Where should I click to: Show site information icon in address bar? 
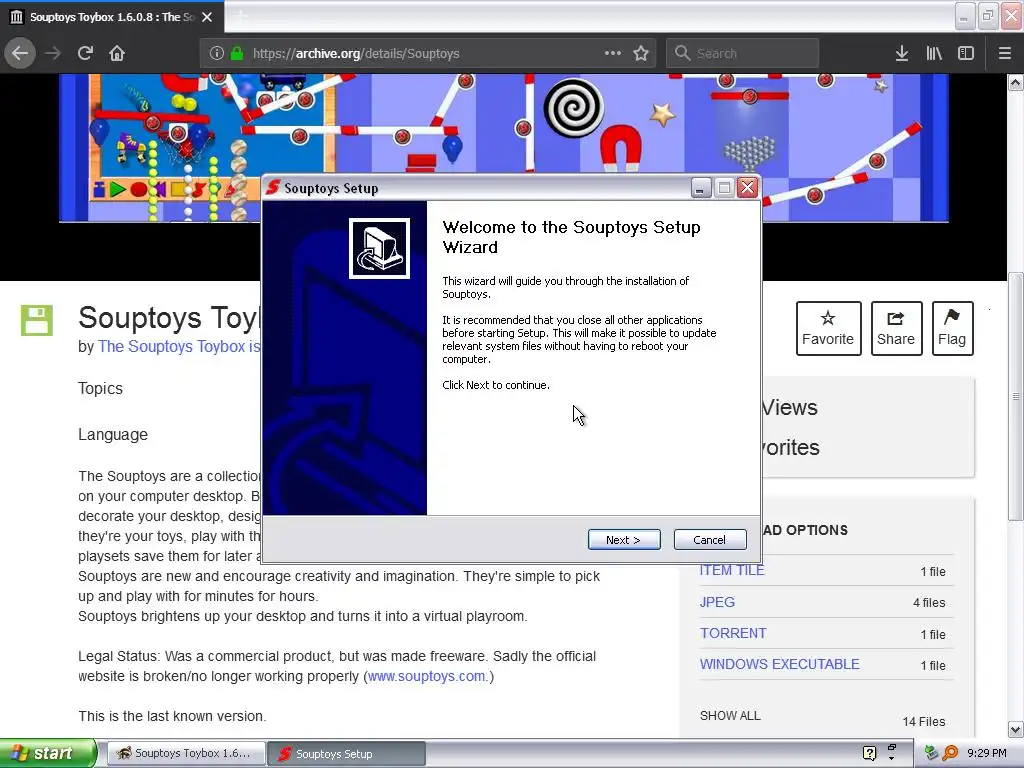[x=217, y=53]
